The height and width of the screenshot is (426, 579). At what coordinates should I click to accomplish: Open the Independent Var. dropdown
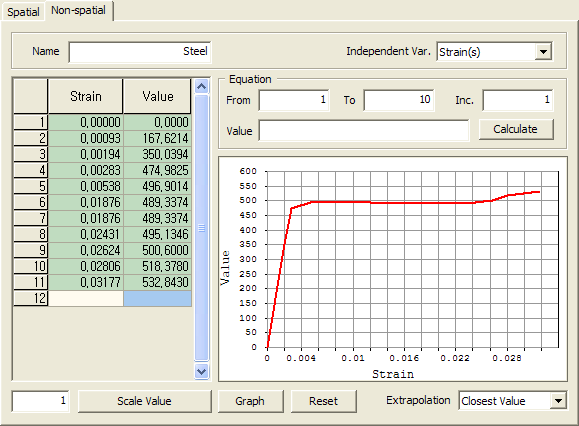pos(543,52)
